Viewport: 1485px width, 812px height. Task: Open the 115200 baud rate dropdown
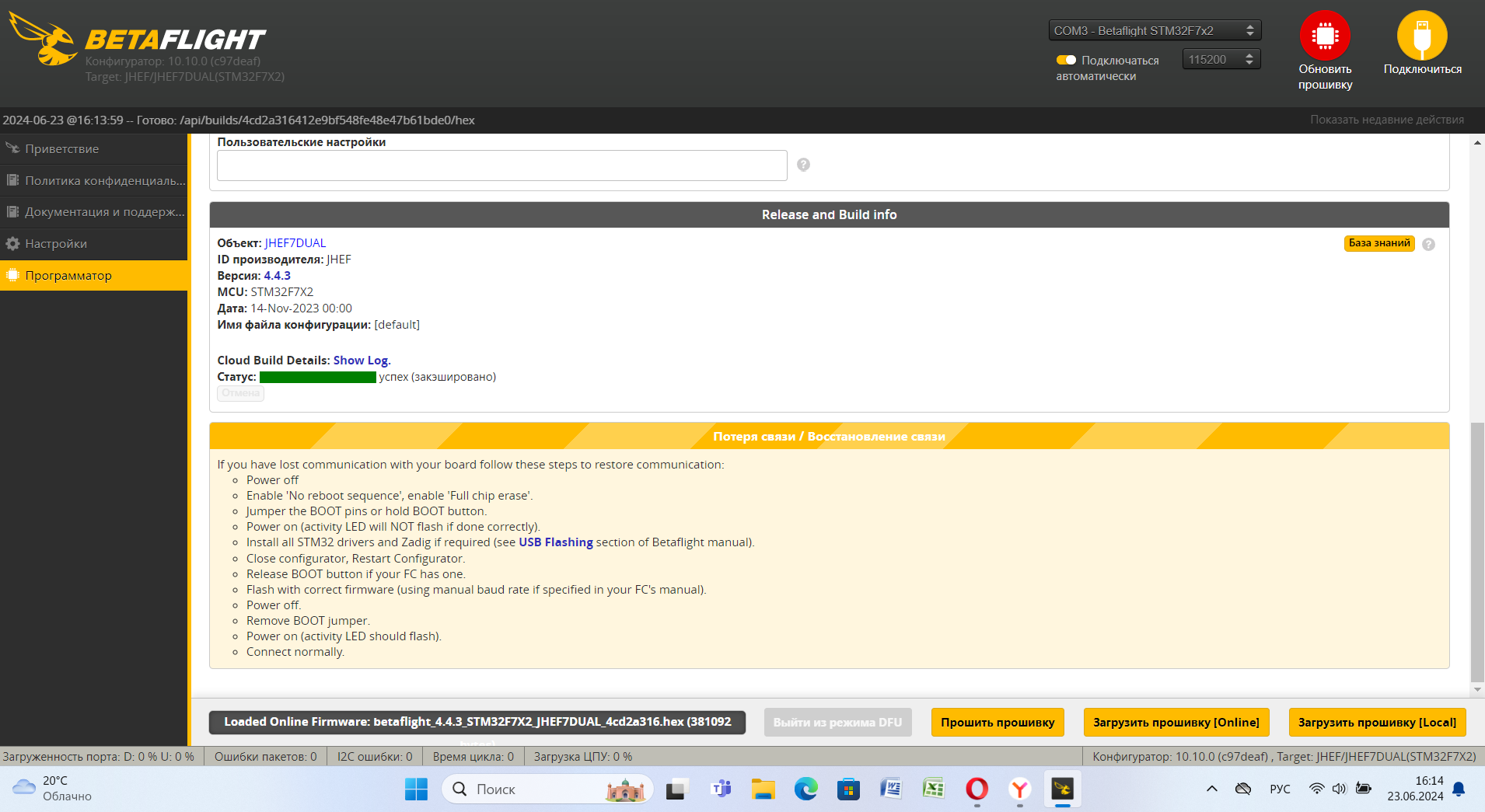(x=1221, y=59)
